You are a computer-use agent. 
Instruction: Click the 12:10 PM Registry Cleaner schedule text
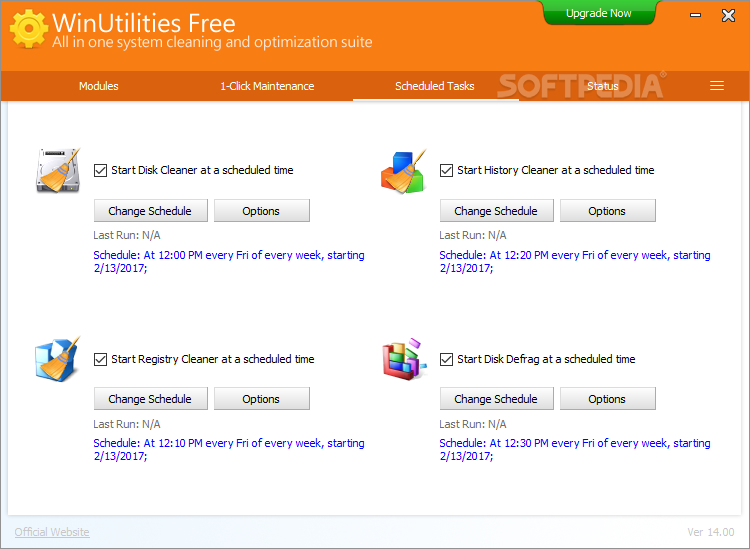[229, 450]
